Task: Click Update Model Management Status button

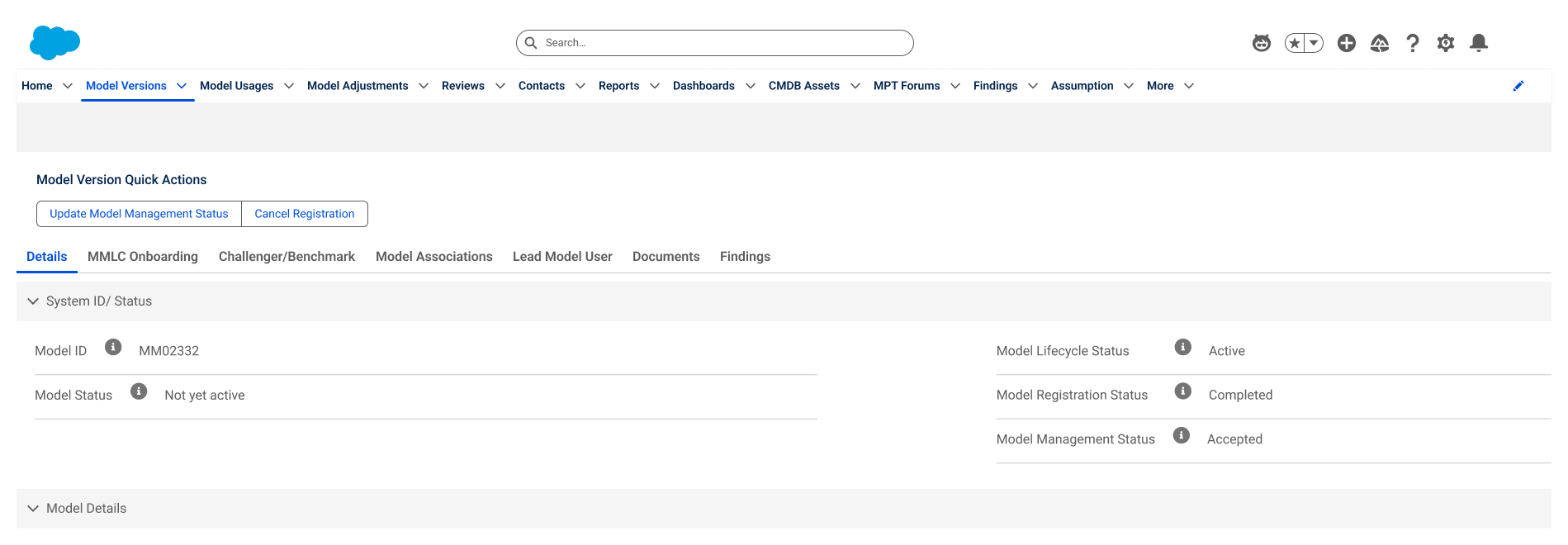Action: point(139,214)
